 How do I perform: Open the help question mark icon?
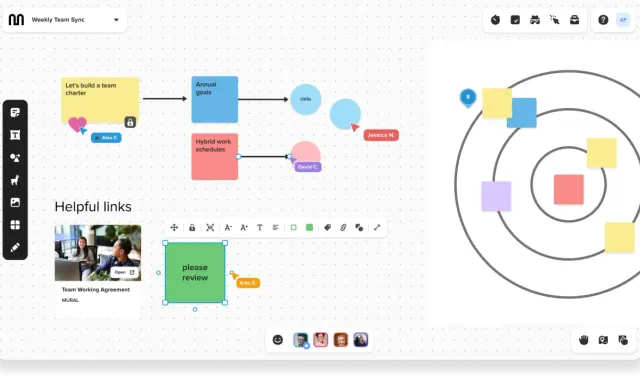603,20
